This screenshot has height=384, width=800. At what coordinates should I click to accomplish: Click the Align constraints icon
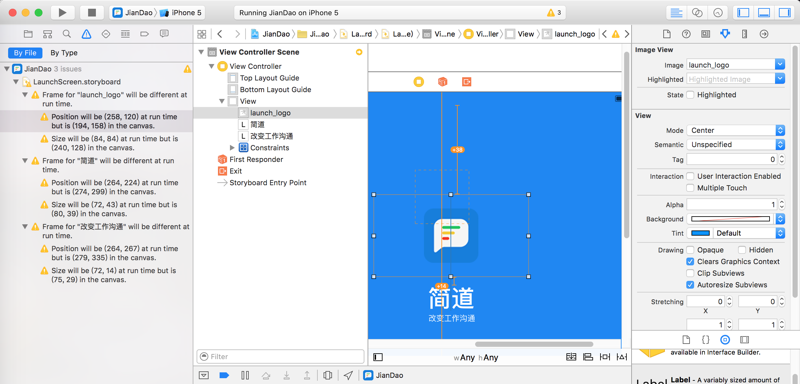588,357
